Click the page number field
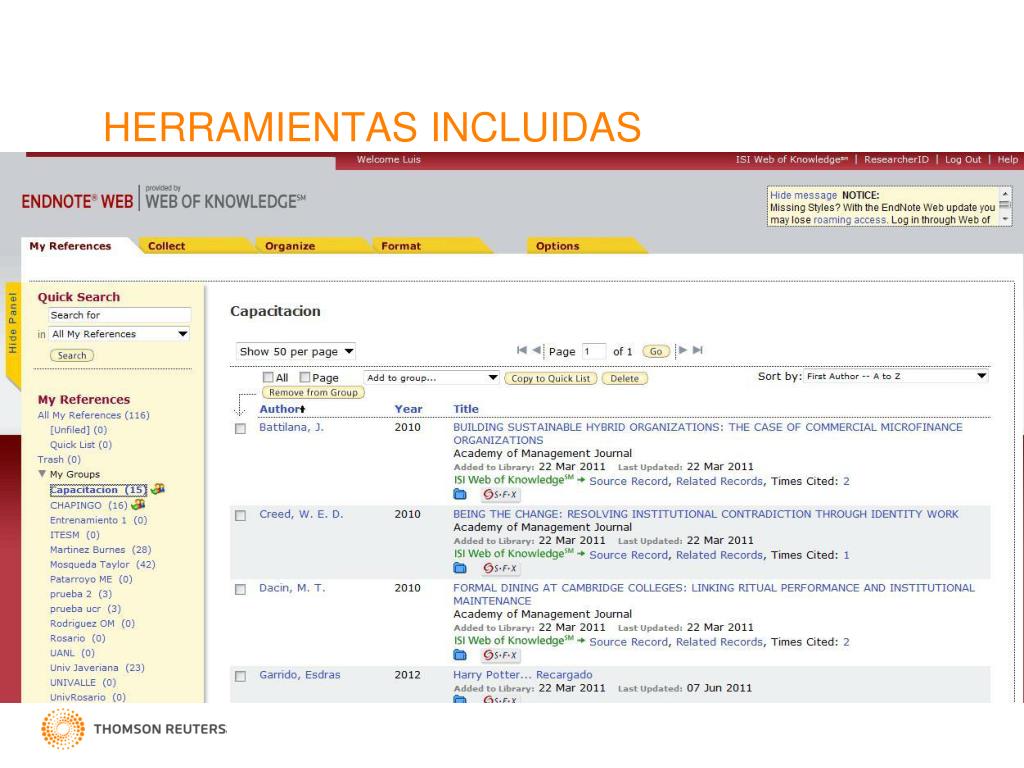The image size is (1024, 768). pyautogui.click(x=594, y=351)
